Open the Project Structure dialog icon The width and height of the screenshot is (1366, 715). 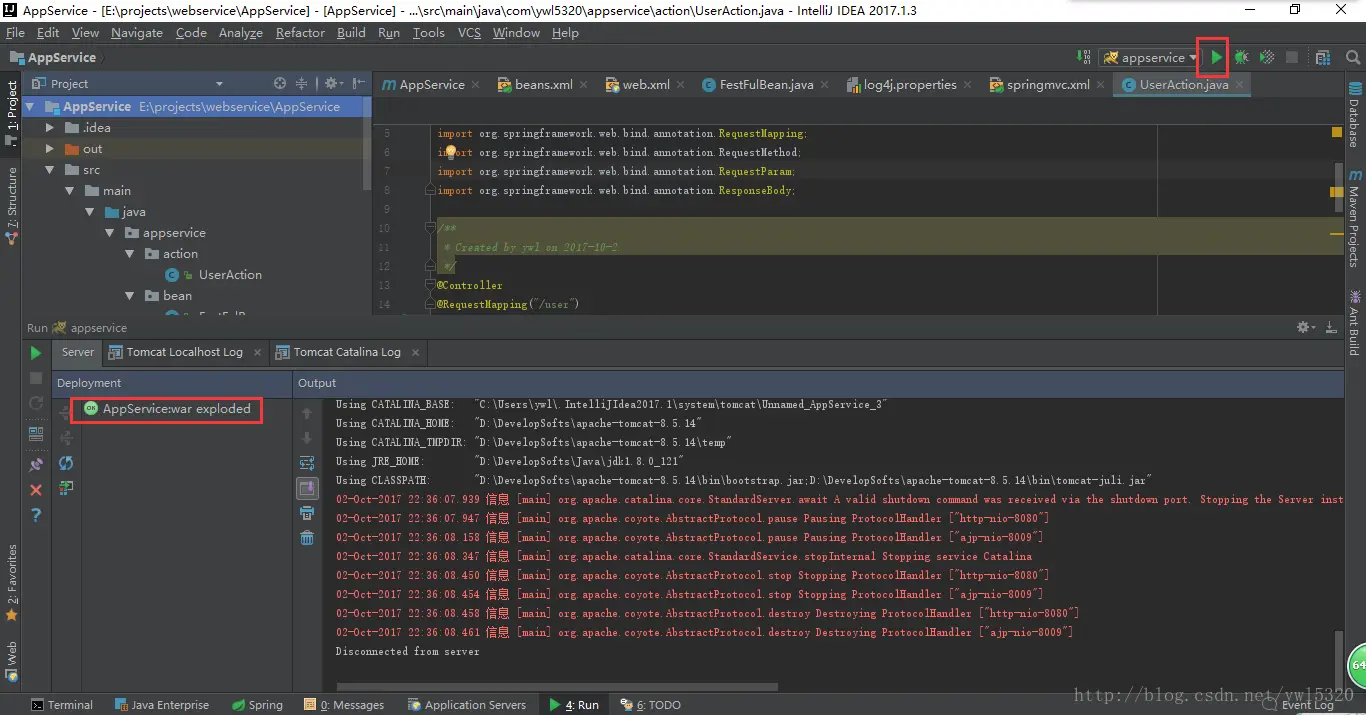click(1323, 58)
